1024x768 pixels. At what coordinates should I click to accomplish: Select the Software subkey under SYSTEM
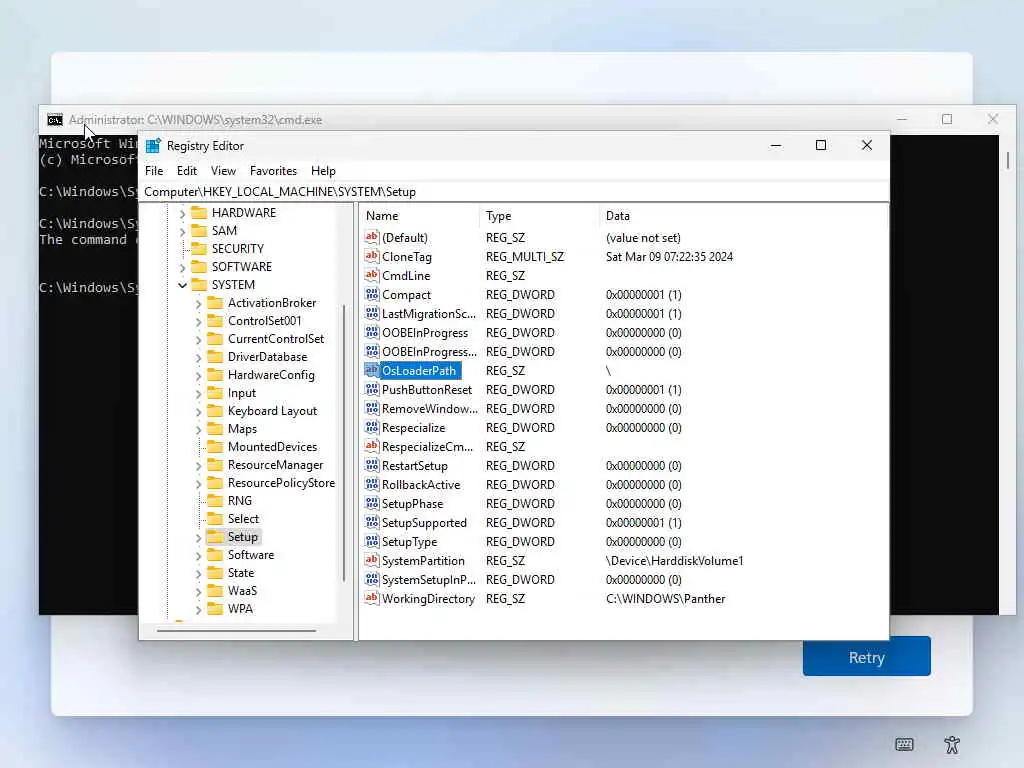(x=251, y=554)
